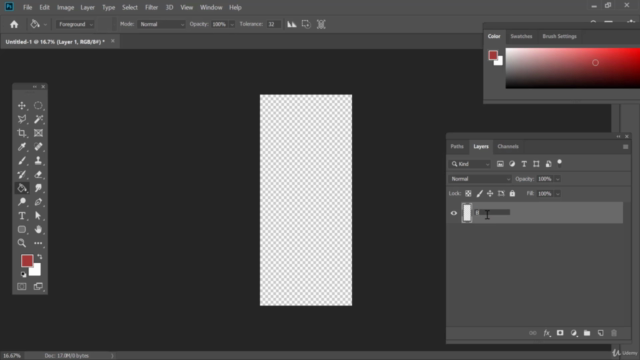Select the Pen tool
Viewport: 640px width, 360px height.
38,202
